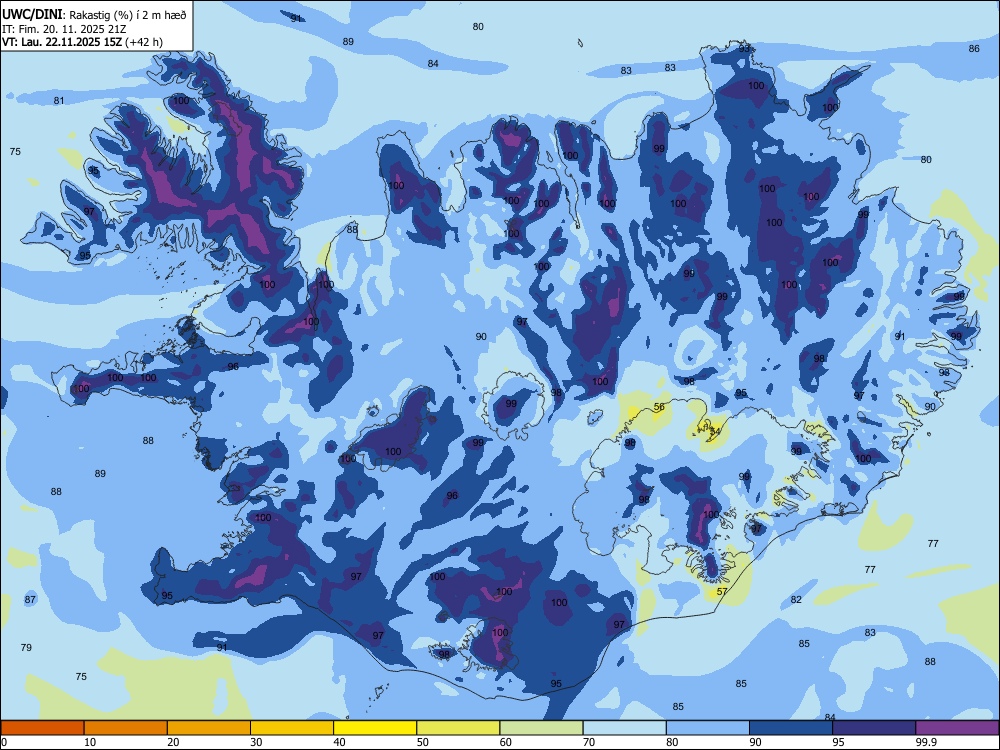The width and height of the screenshot is (1000, 750).
Task: Click the map value '56' in the yellow area
Action: [659, 406]
